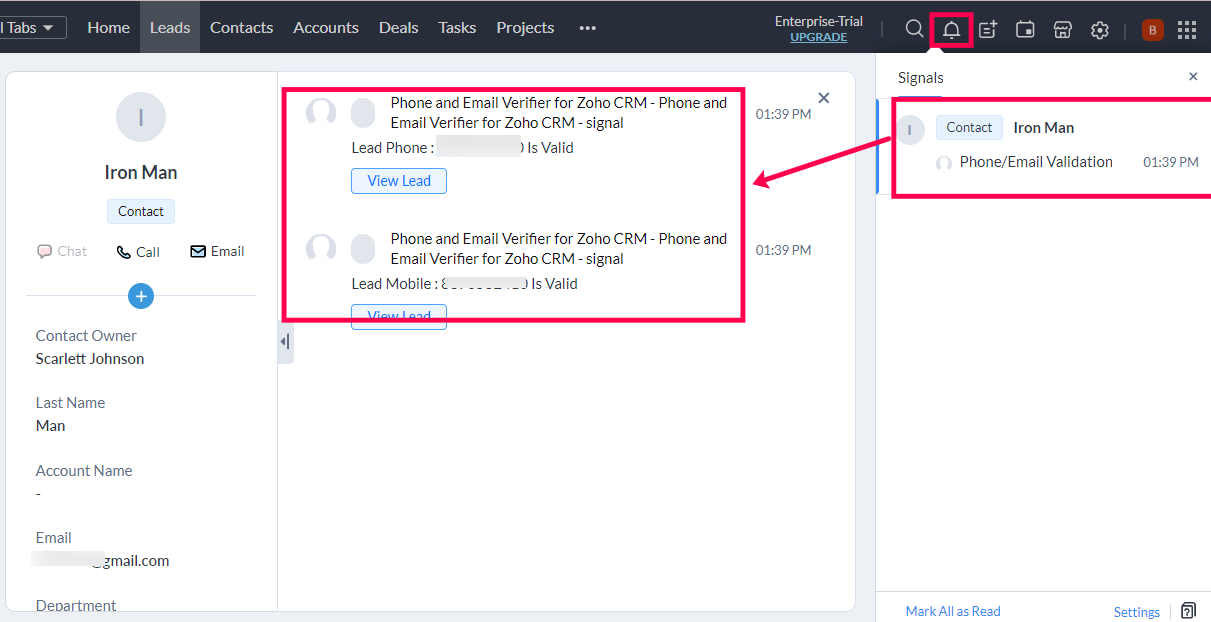The image size is (1211, 622).
Task: Click the first signal sender avatar icon
Action: tap(320, 113)
